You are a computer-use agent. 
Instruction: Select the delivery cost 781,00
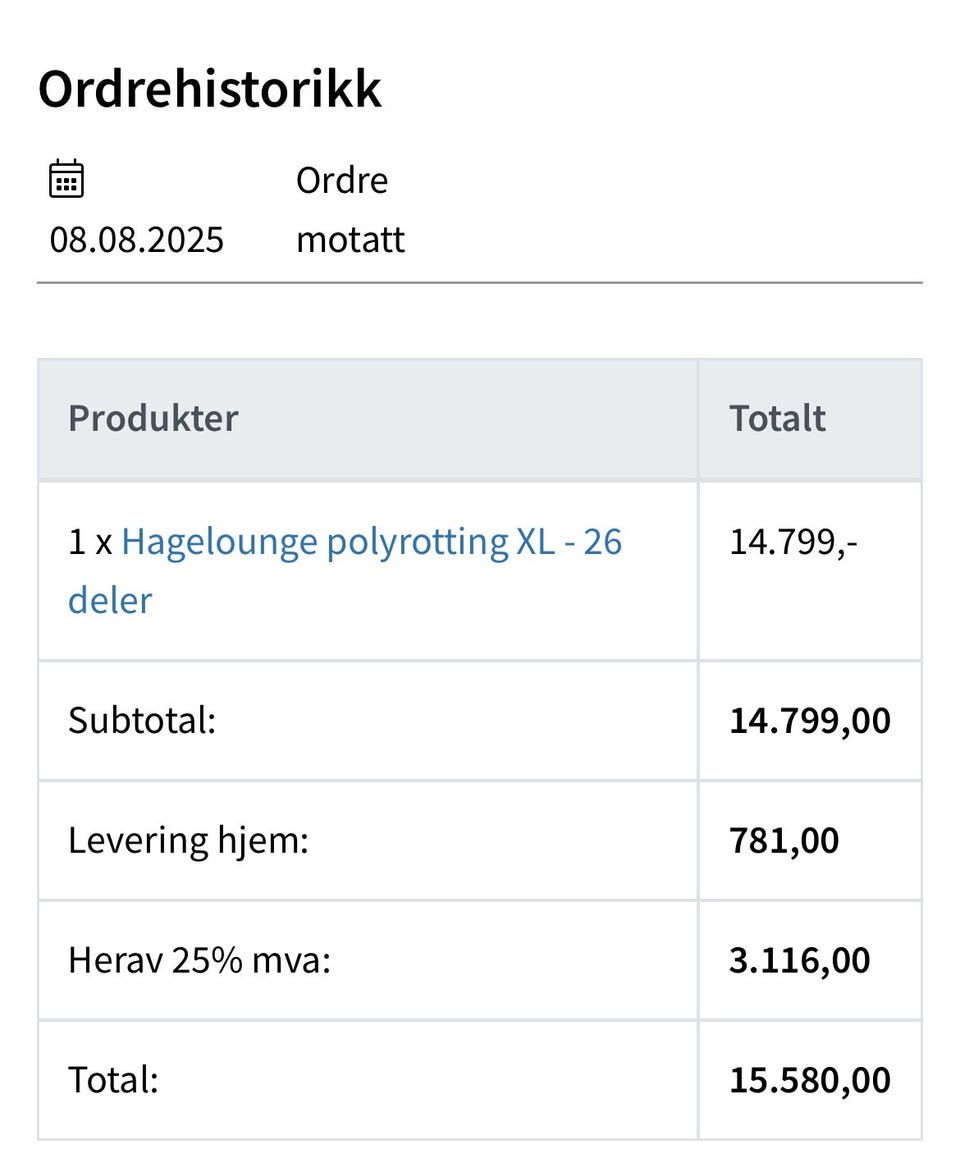[784, 840]
